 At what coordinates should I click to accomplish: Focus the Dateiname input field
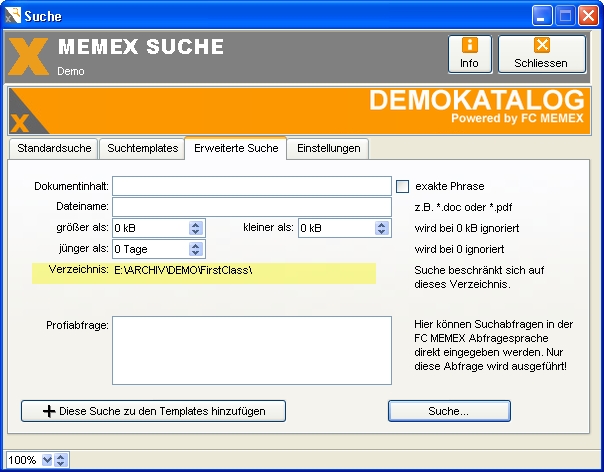click(x=251, y=207)
